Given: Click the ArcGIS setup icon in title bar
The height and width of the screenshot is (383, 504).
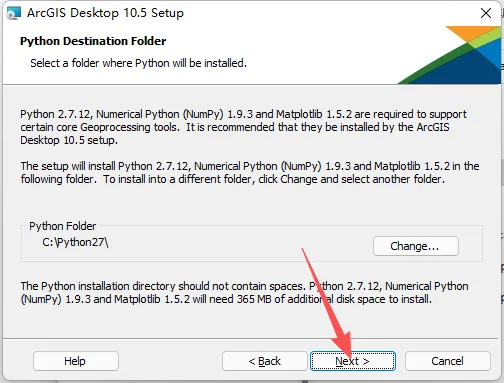Looking at the screenshot, I should point(14,13).
